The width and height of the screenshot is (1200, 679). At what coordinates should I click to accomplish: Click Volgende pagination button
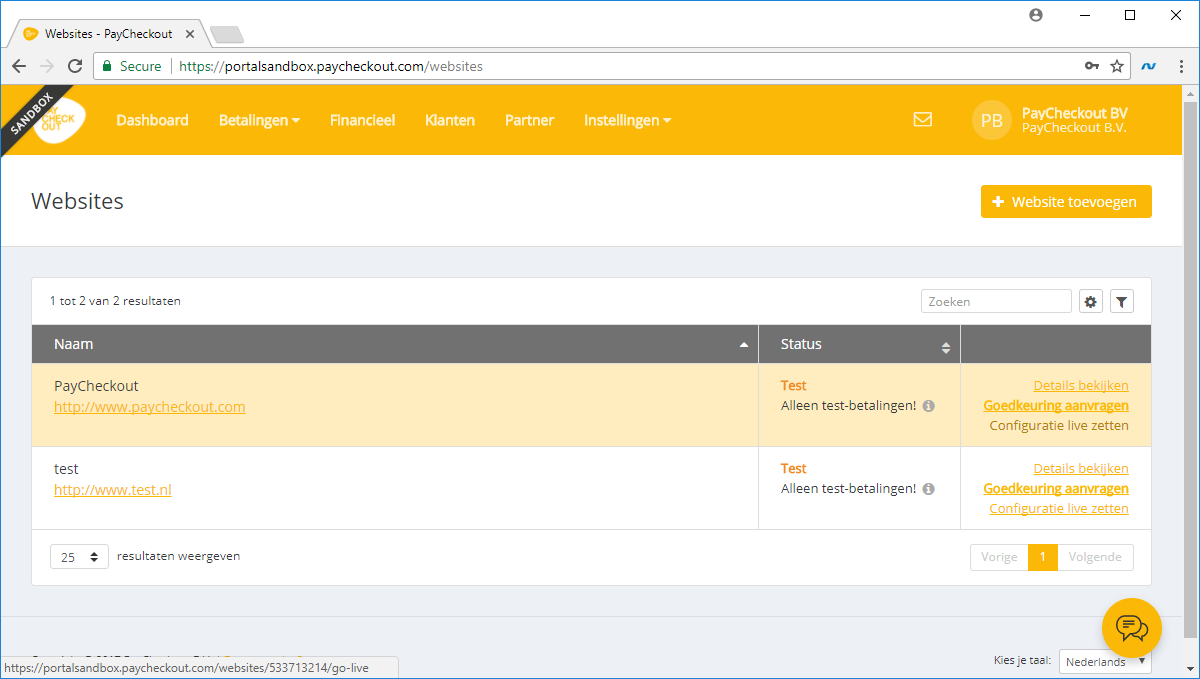[1095, 557]
